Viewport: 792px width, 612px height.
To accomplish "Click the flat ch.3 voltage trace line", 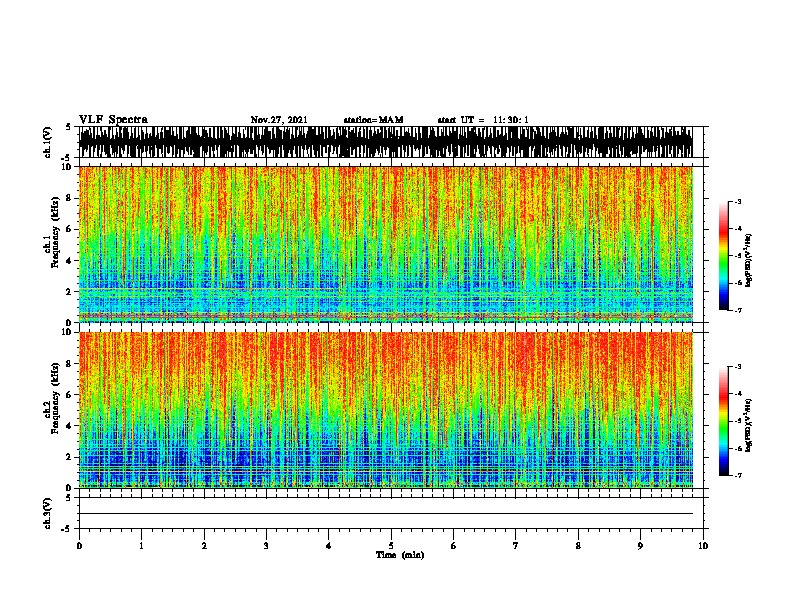I will coord(386,514).
